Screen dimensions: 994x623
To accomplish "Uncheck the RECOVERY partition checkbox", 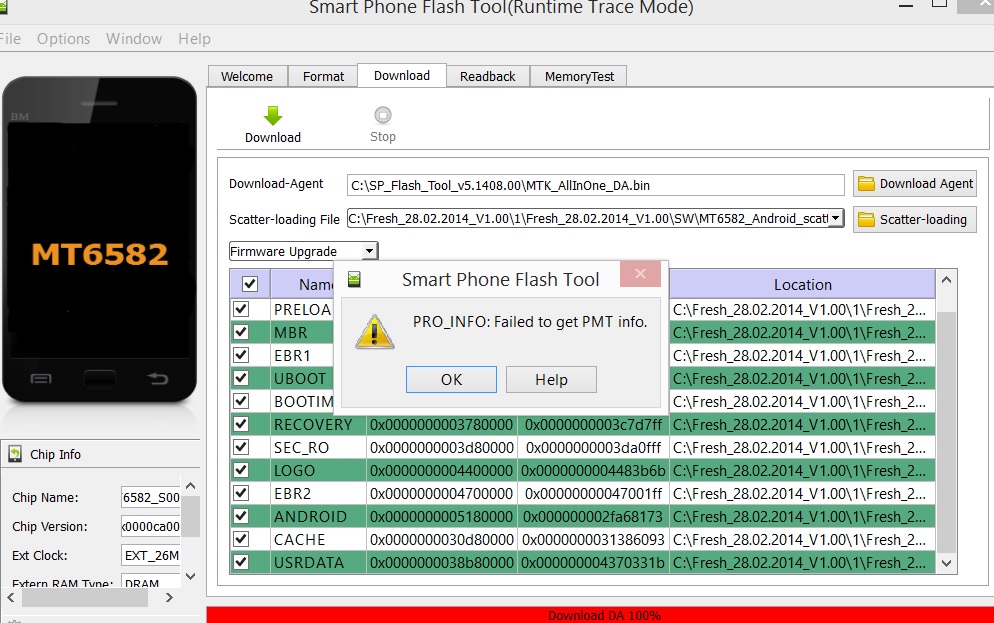I will point(241,424).
